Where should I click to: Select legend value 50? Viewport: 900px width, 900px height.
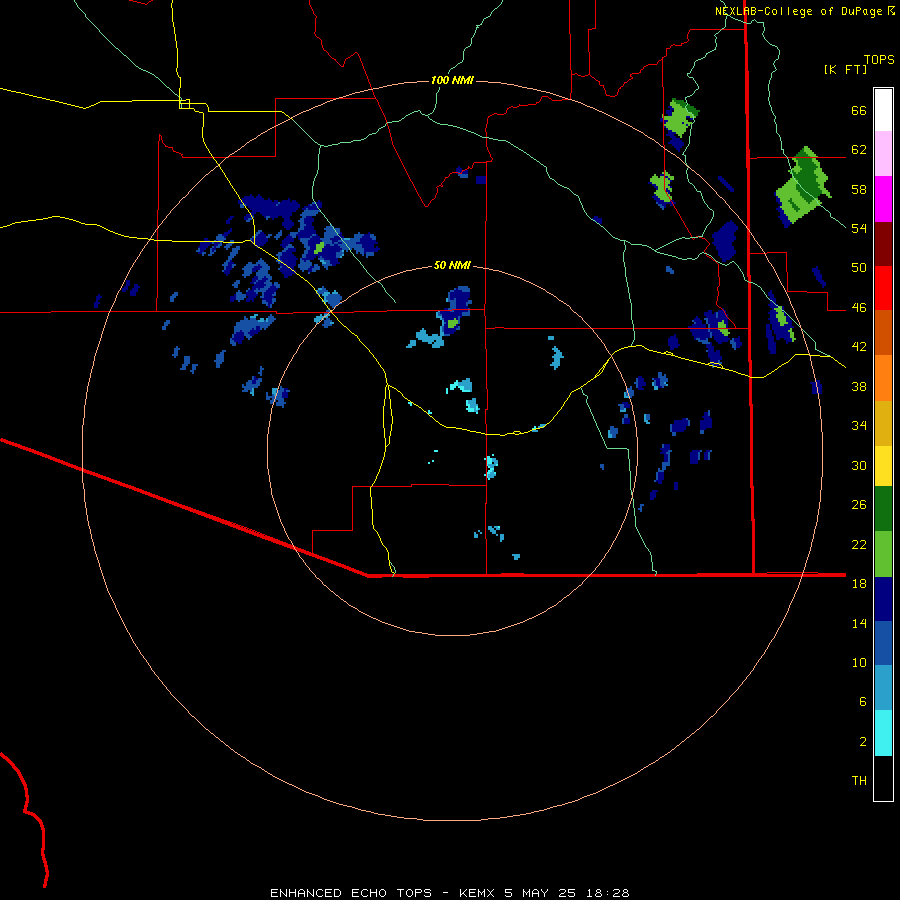point(859,268)
